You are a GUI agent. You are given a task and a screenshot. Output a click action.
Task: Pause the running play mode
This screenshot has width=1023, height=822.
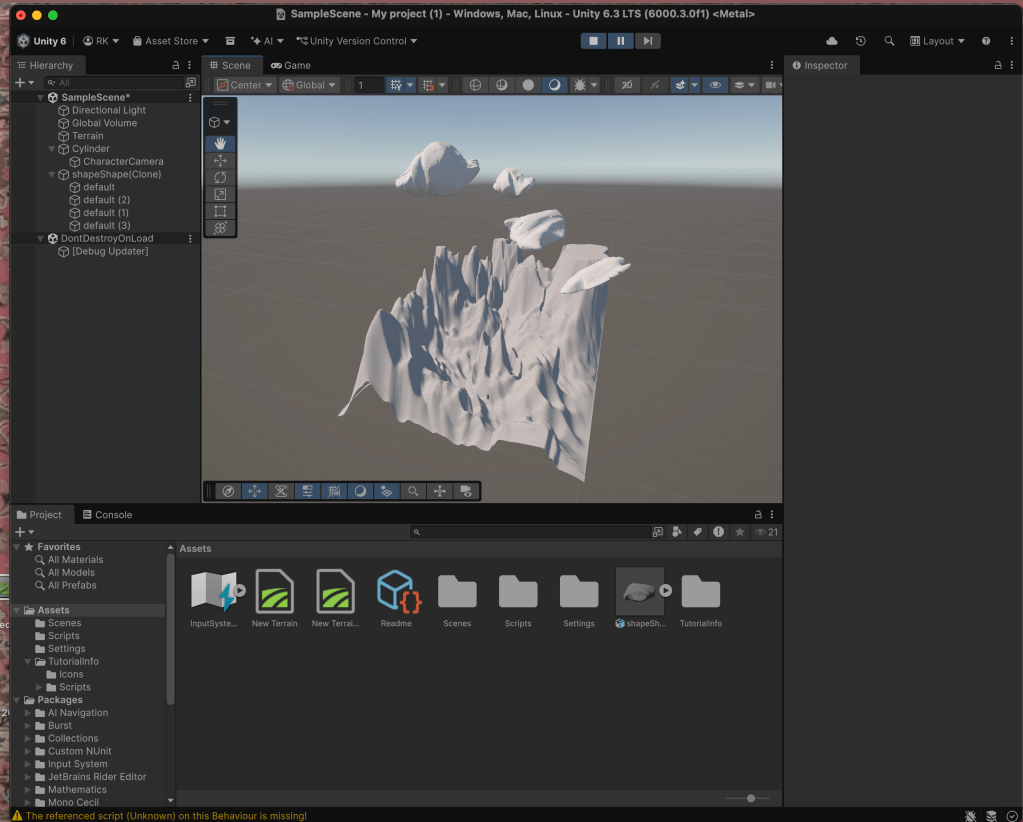[x=621, y=41]
